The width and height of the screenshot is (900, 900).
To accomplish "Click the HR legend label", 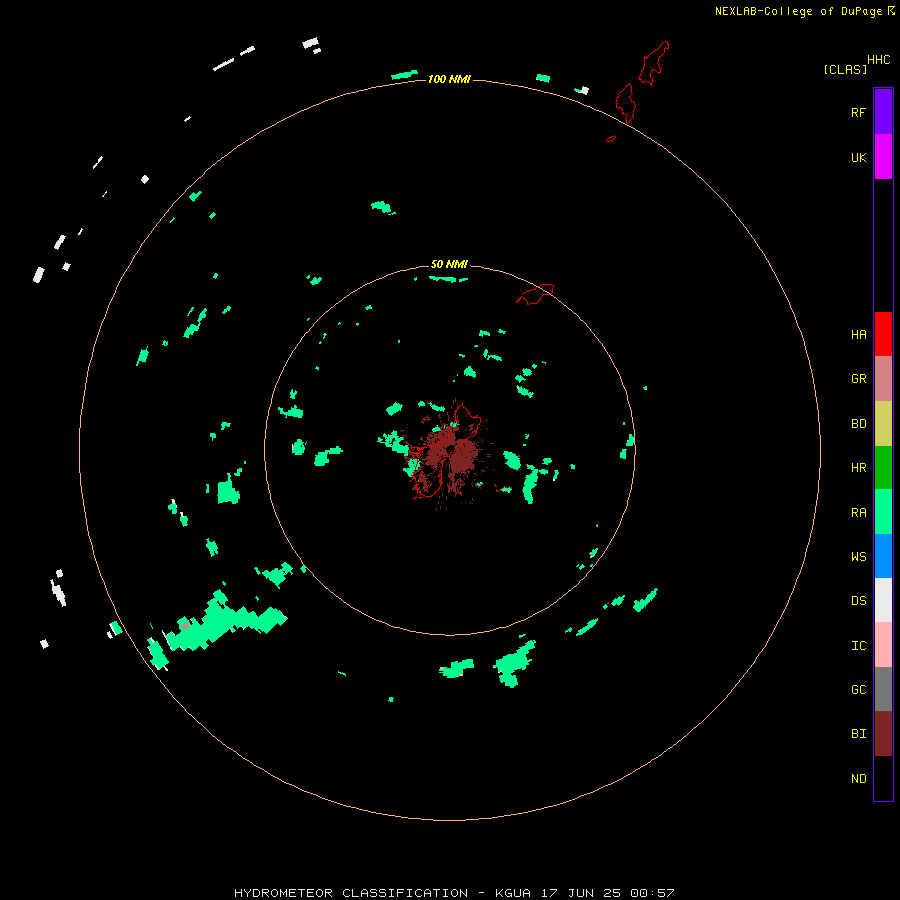I will point(858,468).
